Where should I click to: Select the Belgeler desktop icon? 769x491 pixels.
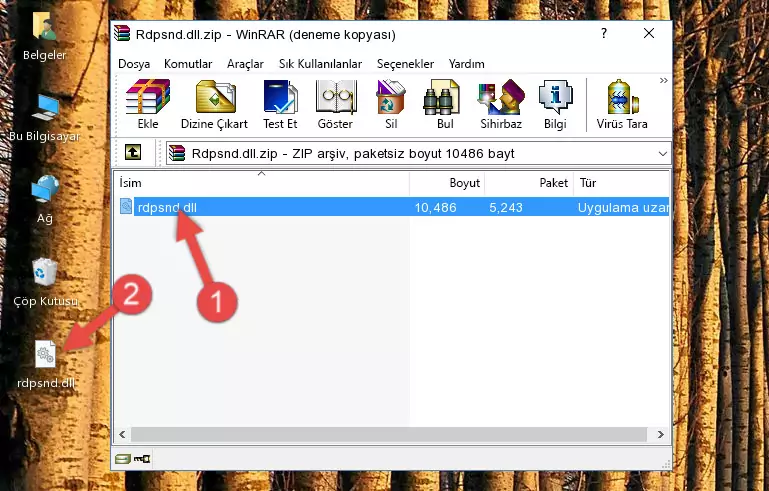[45, 37]
